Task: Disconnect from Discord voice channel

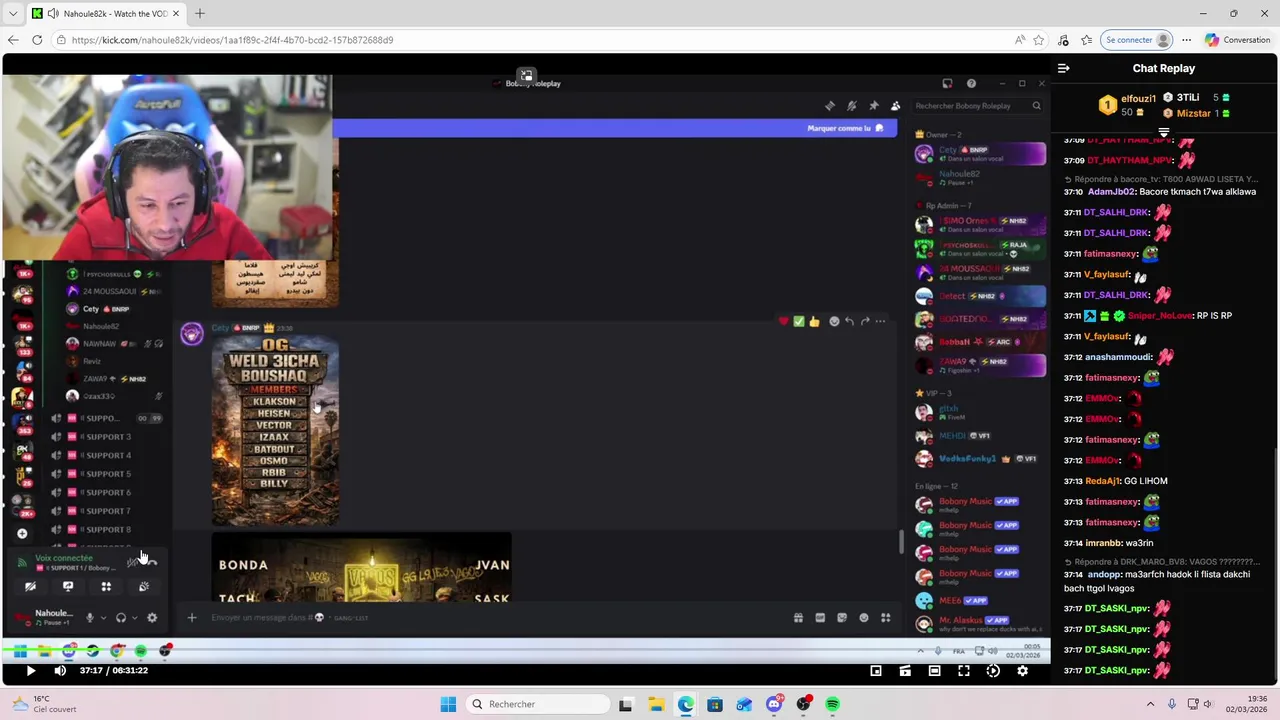Action: click(x=152, y=562)
